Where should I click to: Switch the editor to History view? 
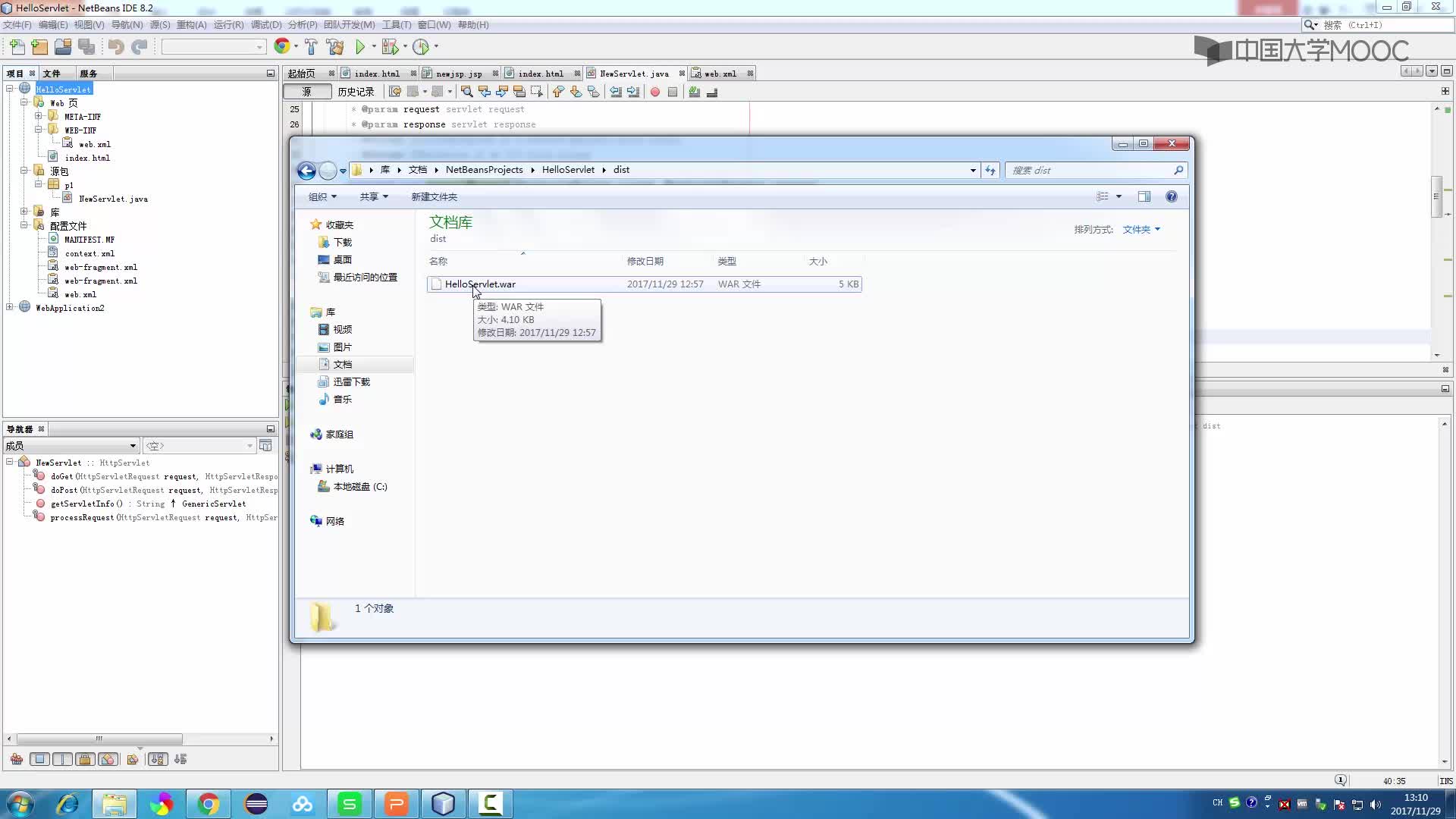click(x=356, y=92)
